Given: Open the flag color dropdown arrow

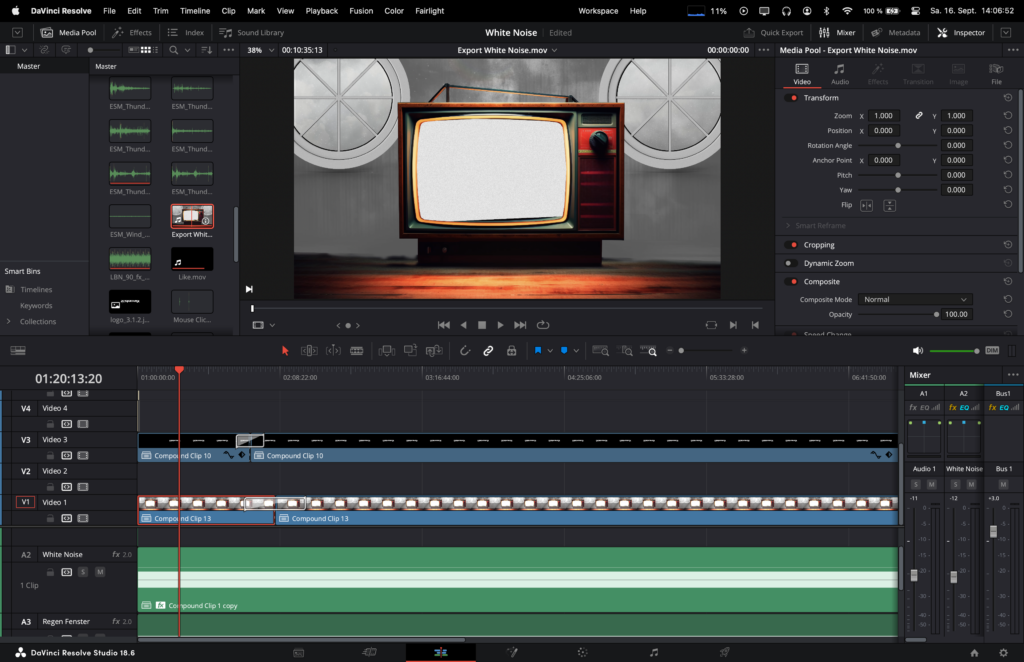Looking at the screenshot, I should (x=550, y=351).
